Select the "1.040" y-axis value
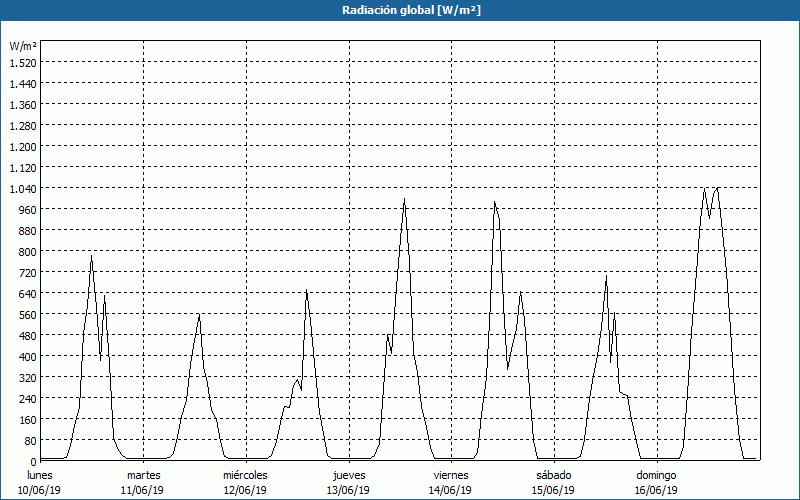The width and height of the screenshot is (800, 500). pyautogui.click(x=23, y=188)
